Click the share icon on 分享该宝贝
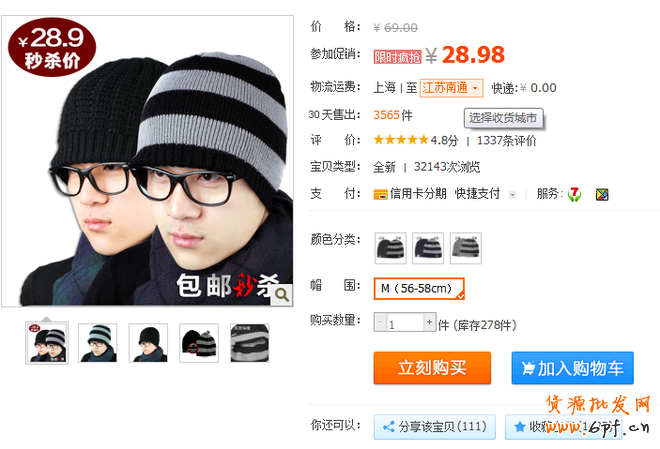Screen dimensions: 660x449 click(x=389, y=427)
